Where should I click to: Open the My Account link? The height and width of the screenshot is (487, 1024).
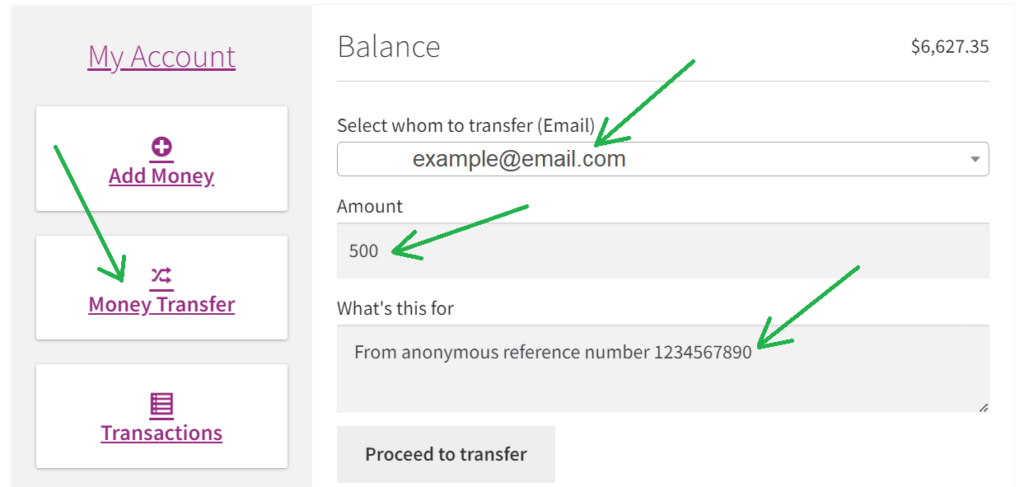161,57
